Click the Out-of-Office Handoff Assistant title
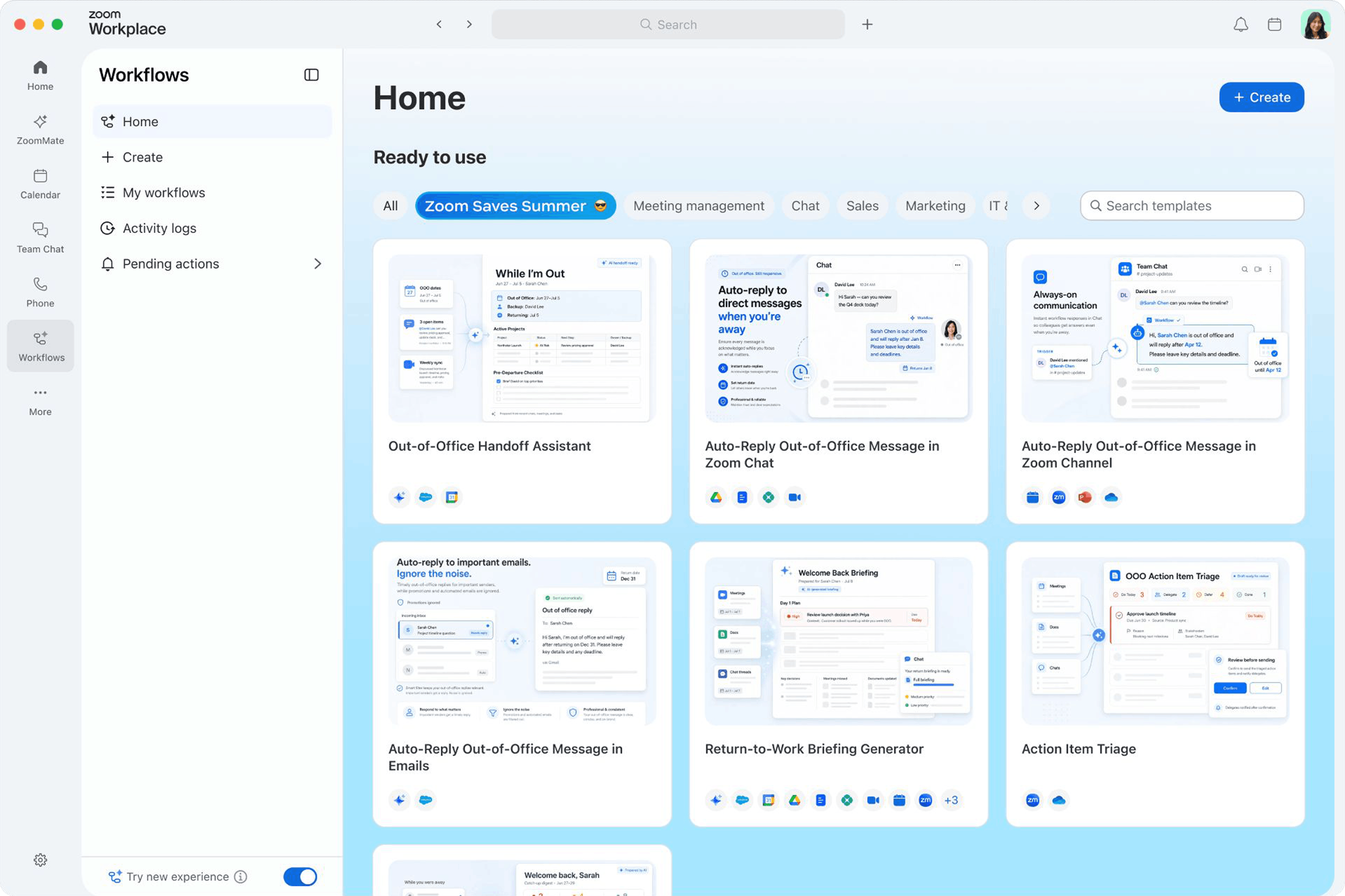1345x896 pixels. pyautogui.click(x=489, y=446)
